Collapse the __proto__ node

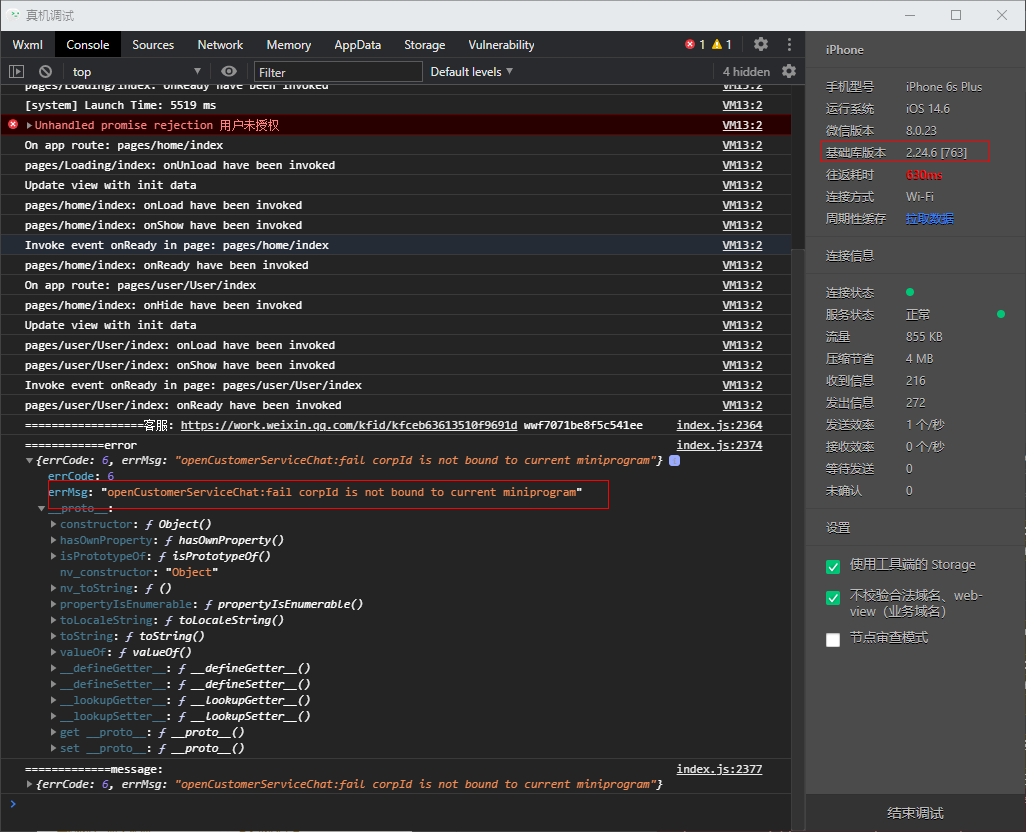[42, 508]
